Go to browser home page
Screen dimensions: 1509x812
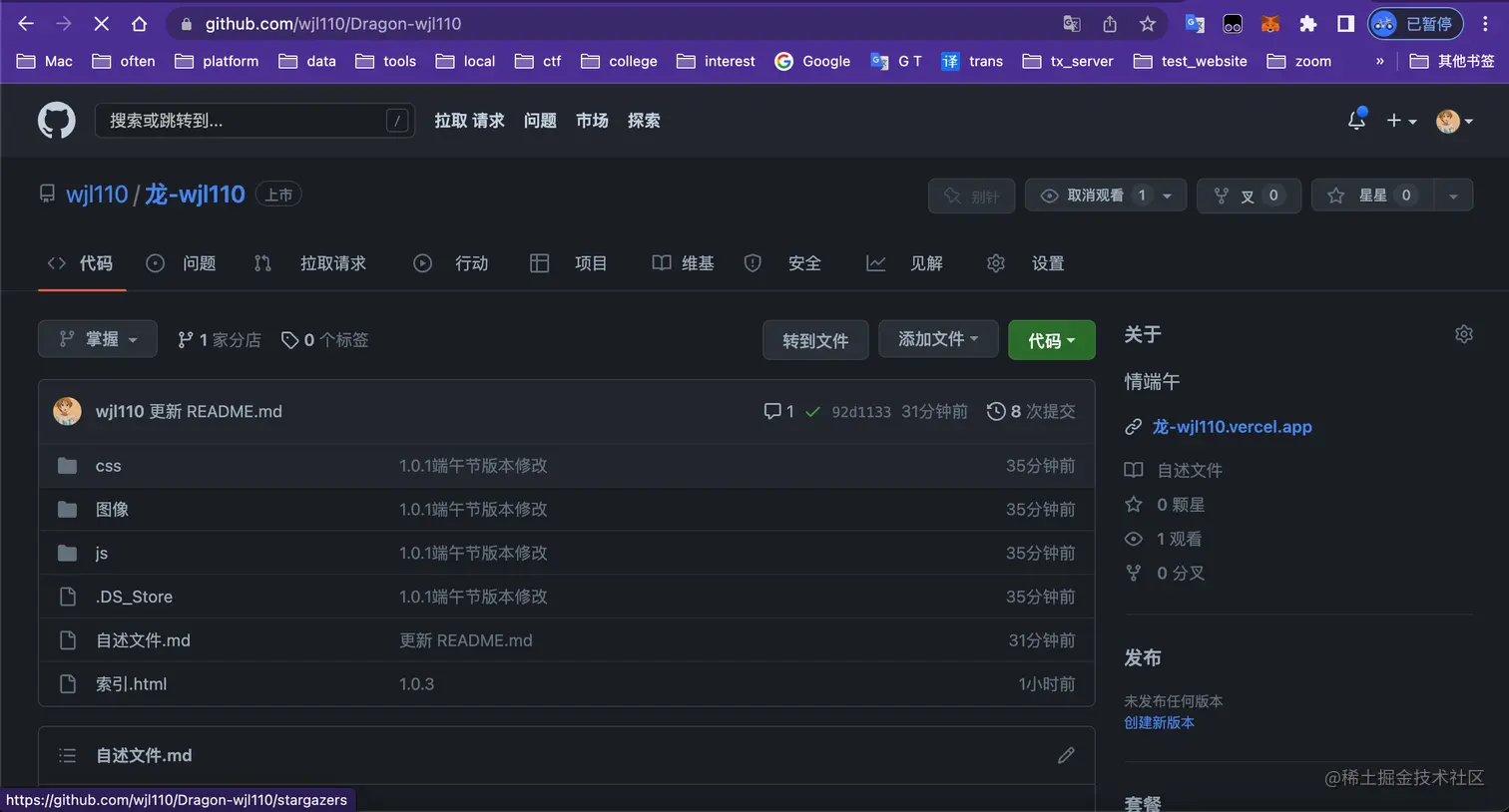point(140,24)
